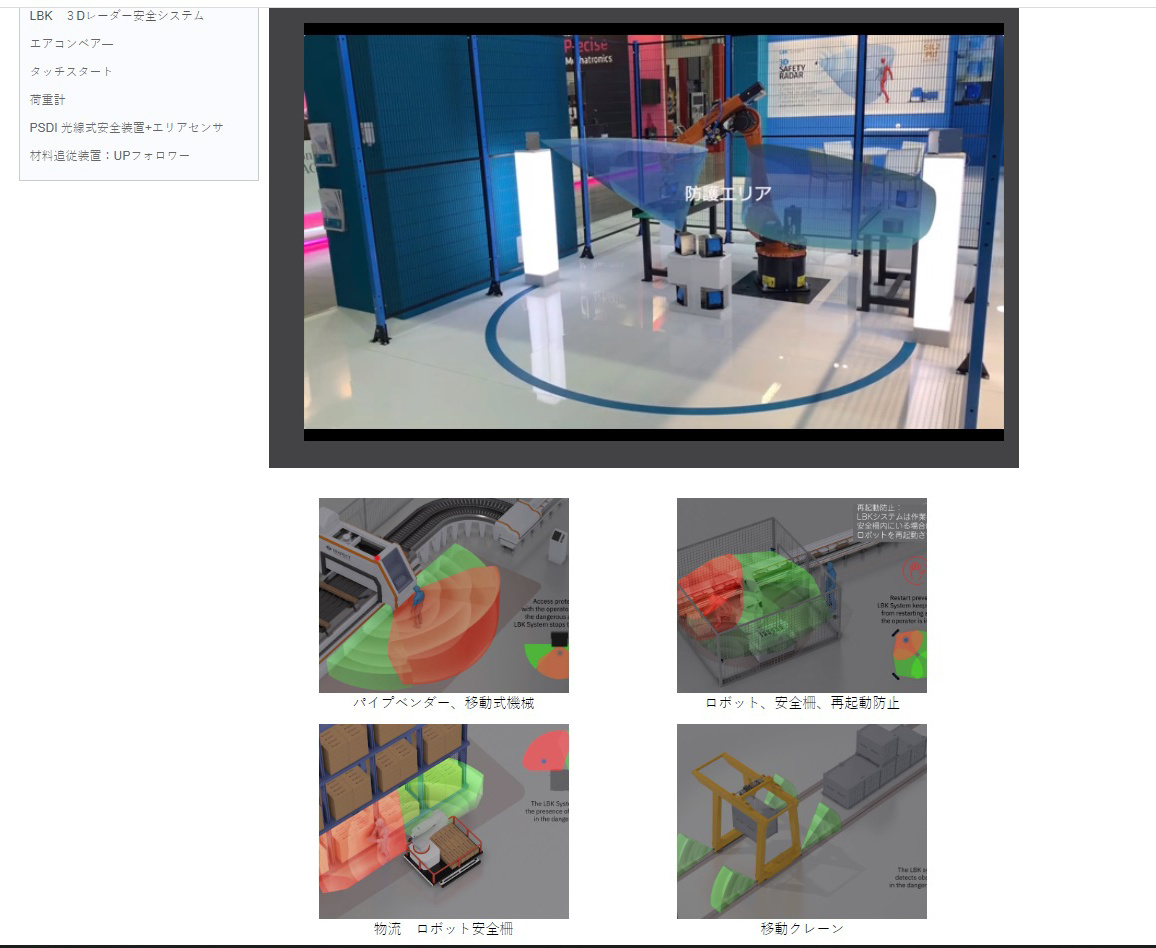Open the pipe bender radar zone thumbnail

click(443, 595)
